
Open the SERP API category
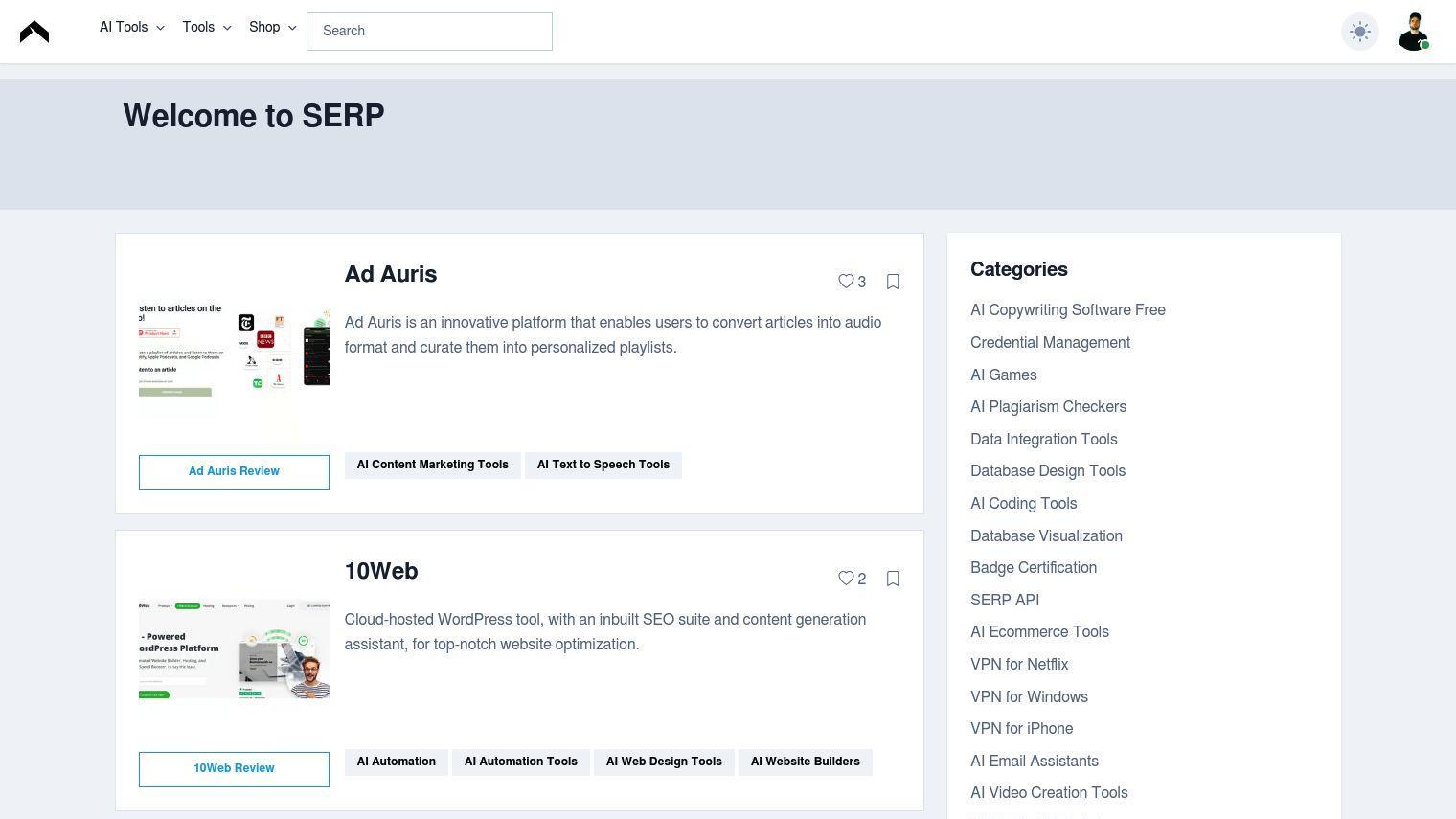coord(1005,601)
